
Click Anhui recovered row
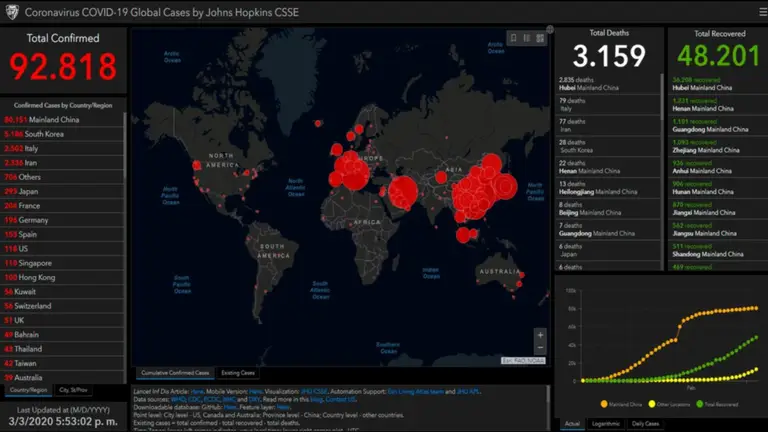click(x=718, y=167)
